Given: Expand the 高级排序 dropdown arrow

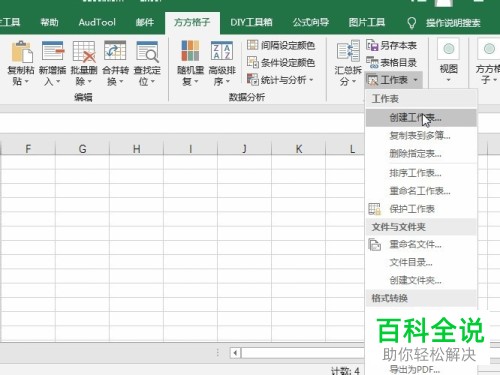Looking at the screenshot, I should [228, 82].
